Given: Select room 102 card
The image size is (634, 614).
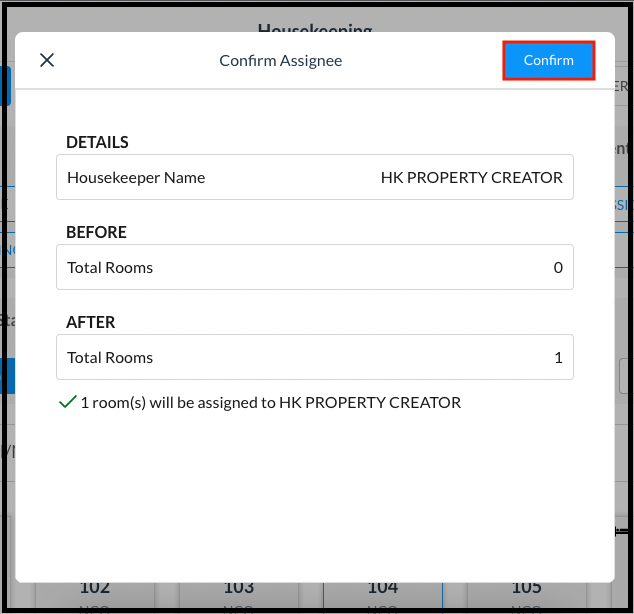Looking at the screenshot, I should coord(95,593).
